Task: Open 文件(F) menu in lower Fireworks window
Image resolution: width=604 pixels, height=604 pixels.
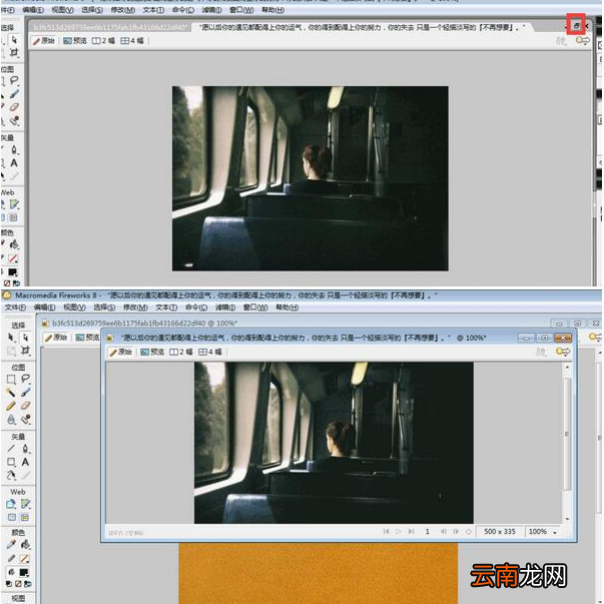Action: coord(15,307)
